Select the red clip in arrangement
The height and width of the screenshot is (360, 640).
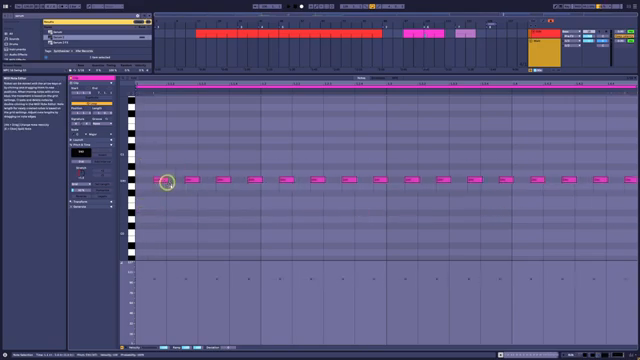click(289, 33)
